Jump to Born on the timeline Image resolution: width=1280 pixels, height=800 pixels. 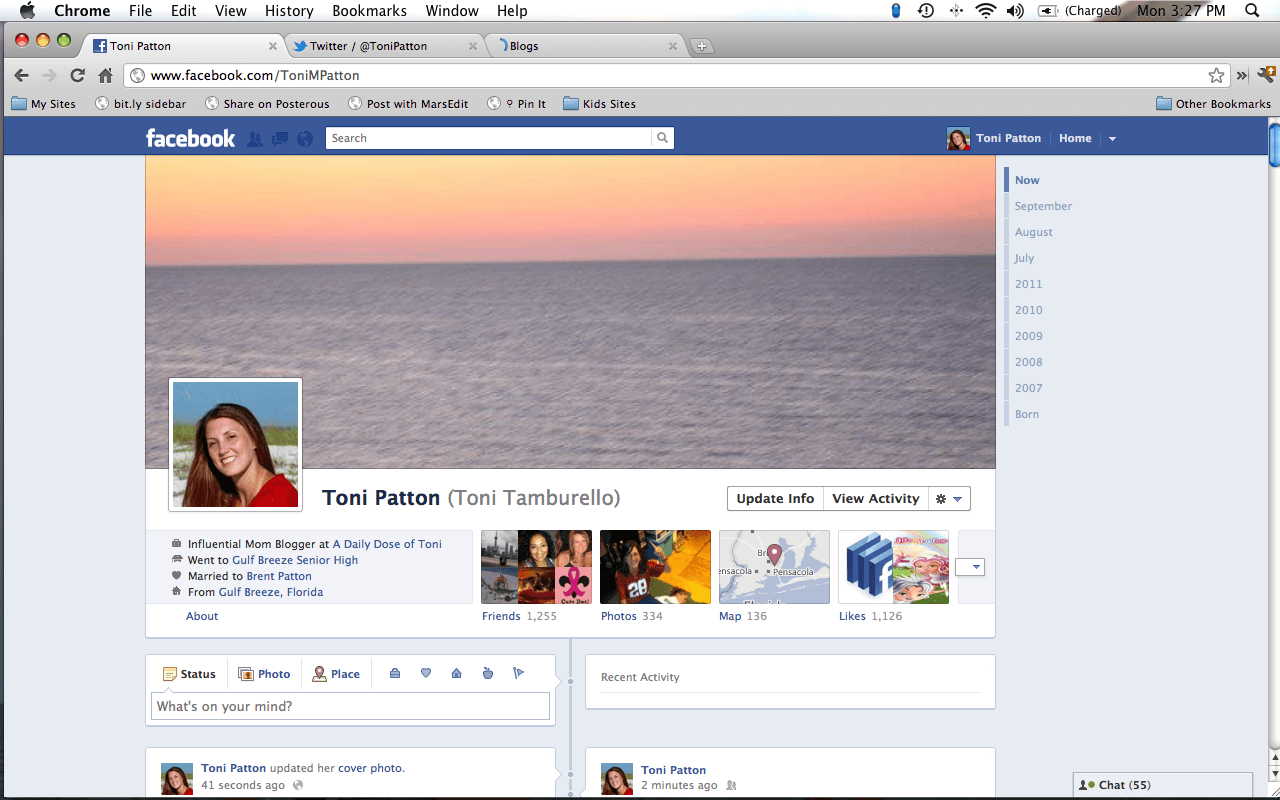click(1026, 414)
